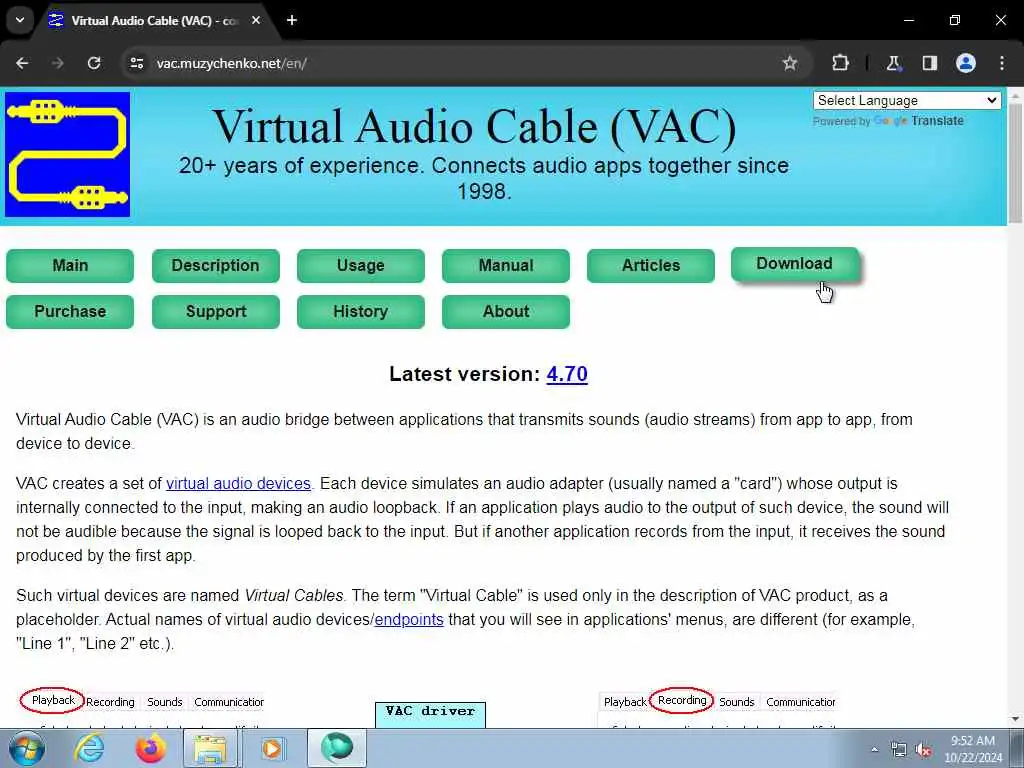Toggle the browser side panel icon
Screen dimensions: 1024x768
(929, 63)
